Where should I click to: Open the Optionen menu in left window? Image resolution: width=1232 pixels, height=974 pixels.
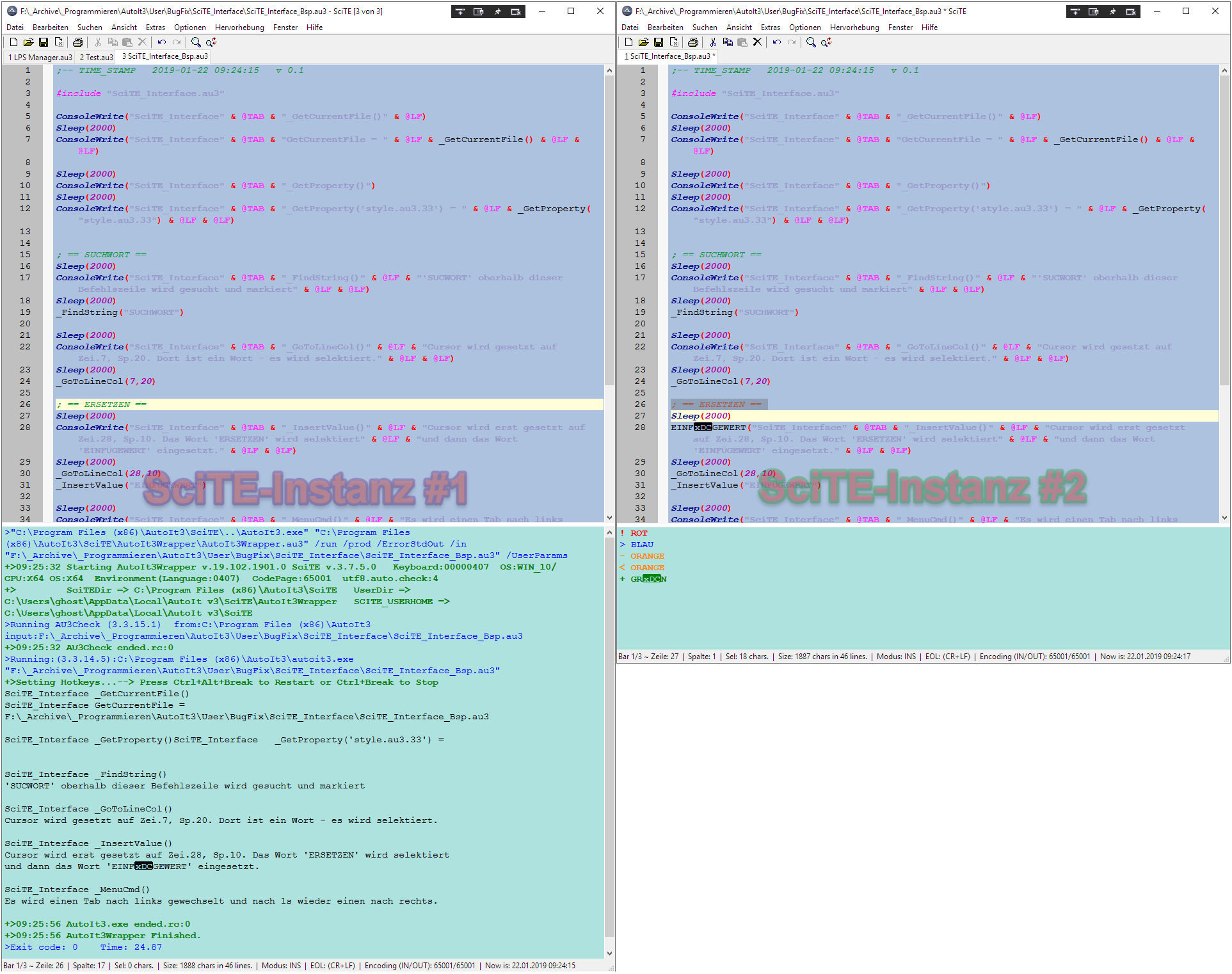pos(190,28)
